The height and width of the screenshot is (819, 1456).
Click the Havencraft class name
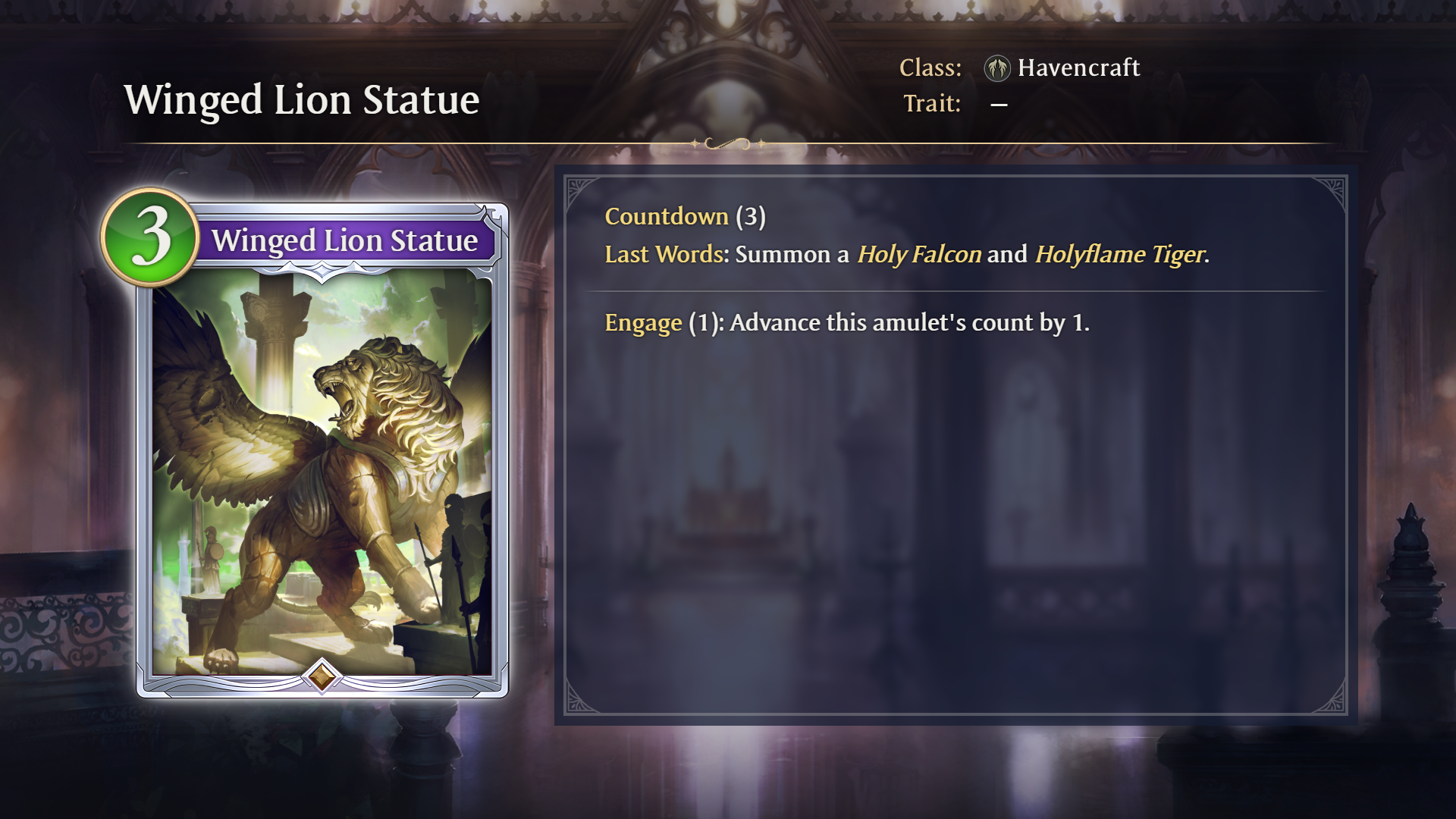[x=1078, y=67]
